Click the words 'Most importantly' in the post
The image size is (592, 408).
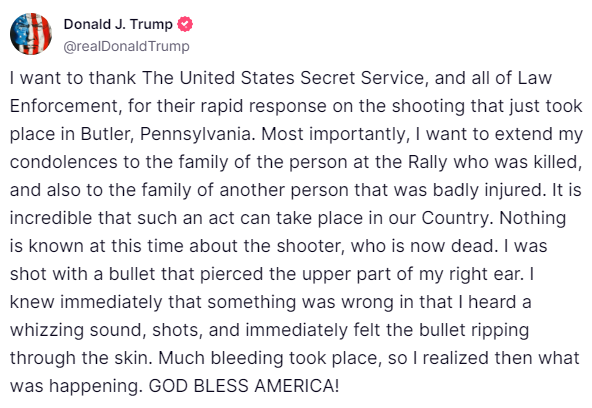pos(333,134)
